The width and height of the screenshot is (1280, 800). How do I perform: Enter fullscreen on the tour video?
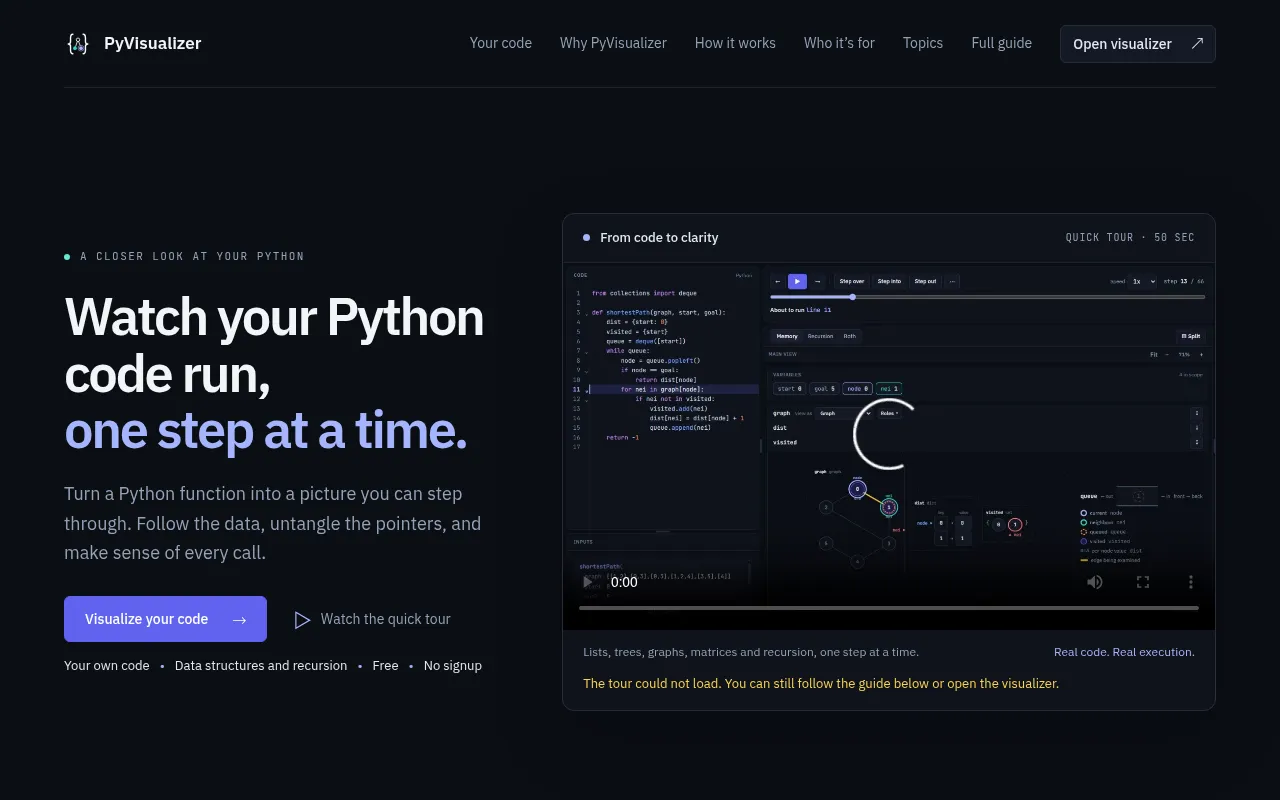(x=1143, y=582)
